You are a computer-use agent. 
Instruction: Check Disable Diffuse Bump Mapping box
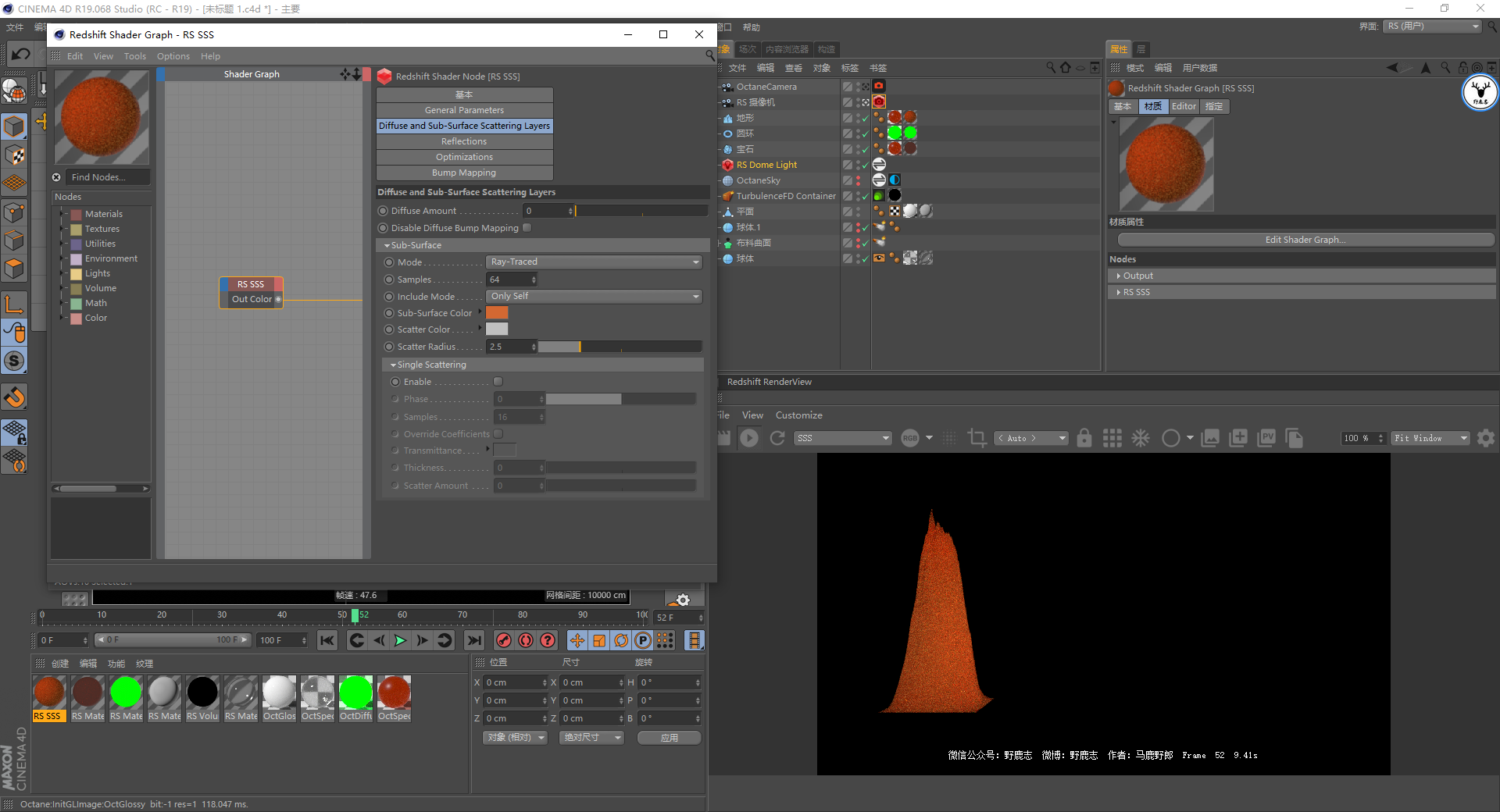[527, 228]
